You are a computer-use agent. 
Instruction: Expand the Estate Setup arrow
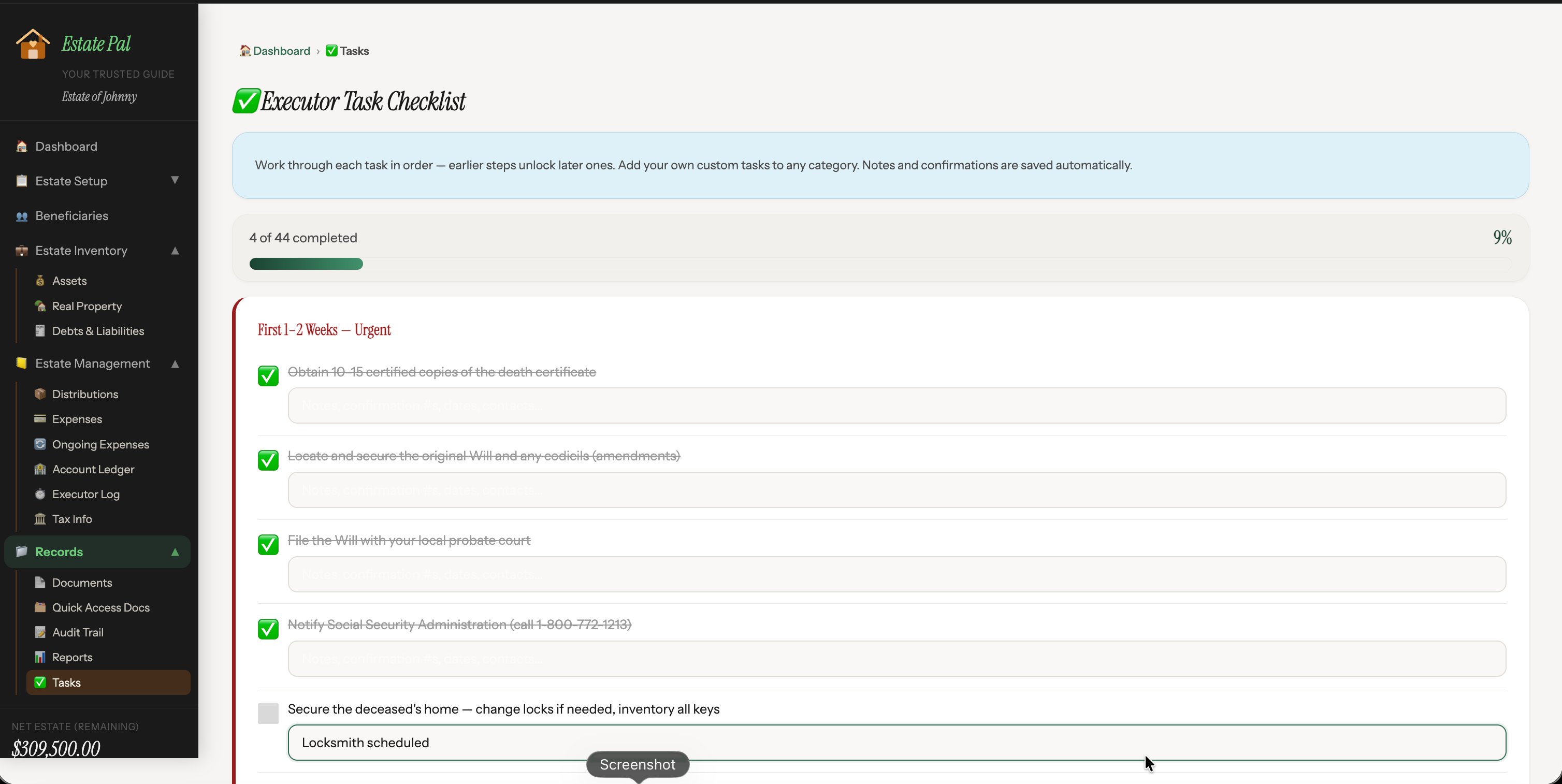pyautogui.click(x=175, y=180)
